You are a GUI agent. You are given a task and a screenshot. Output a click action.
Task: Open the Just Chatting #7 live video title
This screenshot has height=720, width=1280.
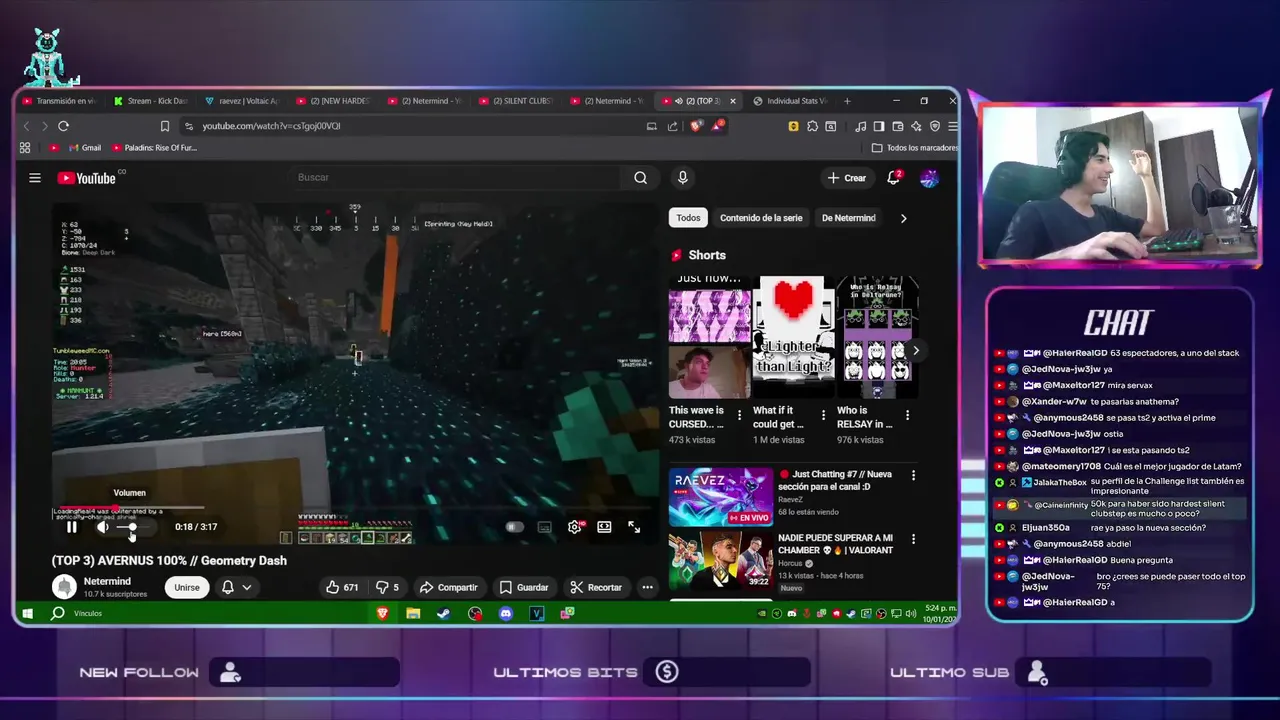tap(835, 480)
